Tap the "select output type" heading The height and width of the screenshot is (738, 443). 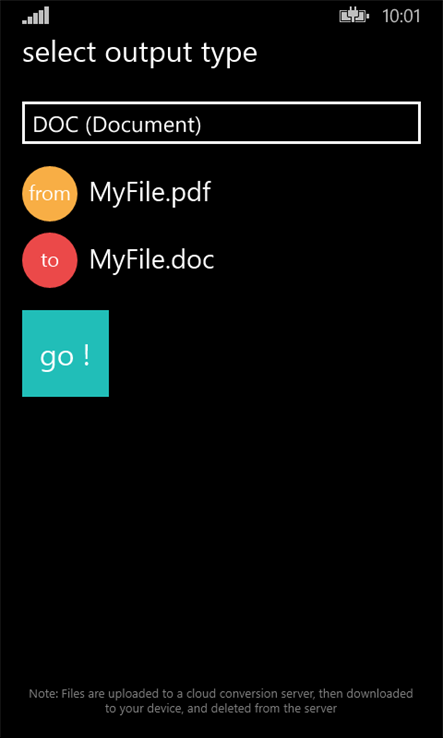(140, 54)
